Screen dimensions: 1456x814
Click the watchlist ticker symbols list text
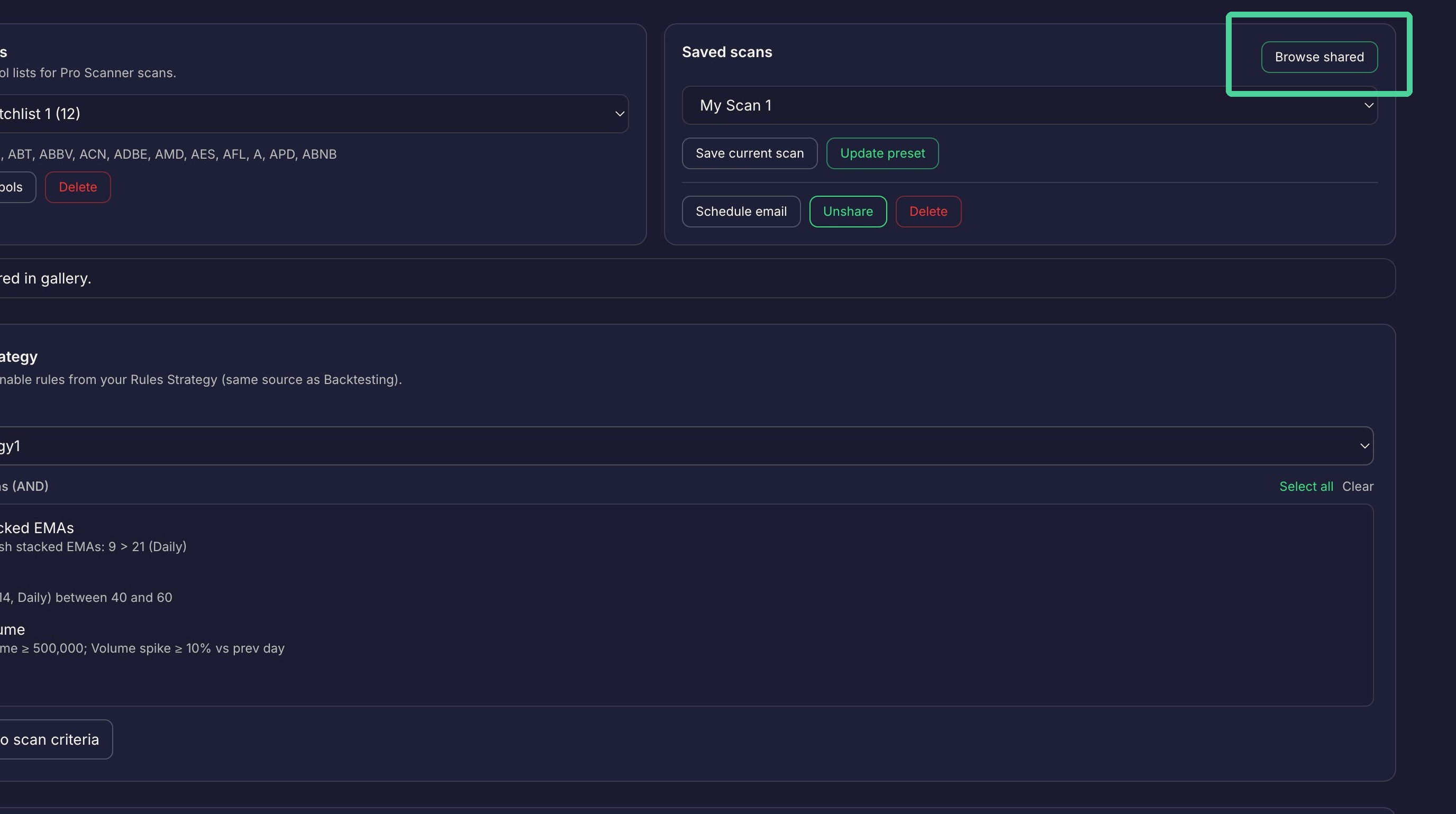[168, 154]
